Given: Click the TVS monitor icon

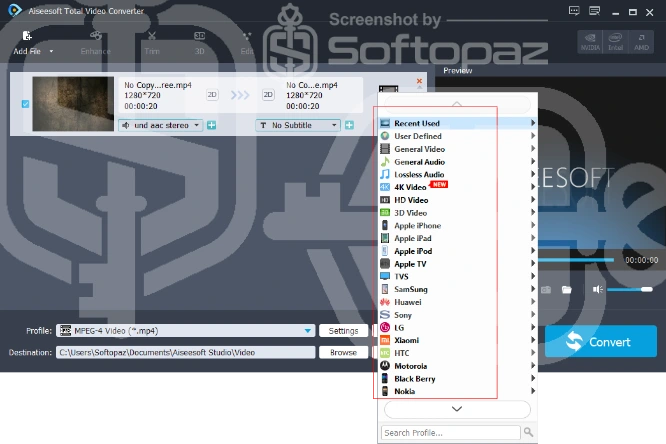Looking at the screenshot, I should (x=385, y=276).
